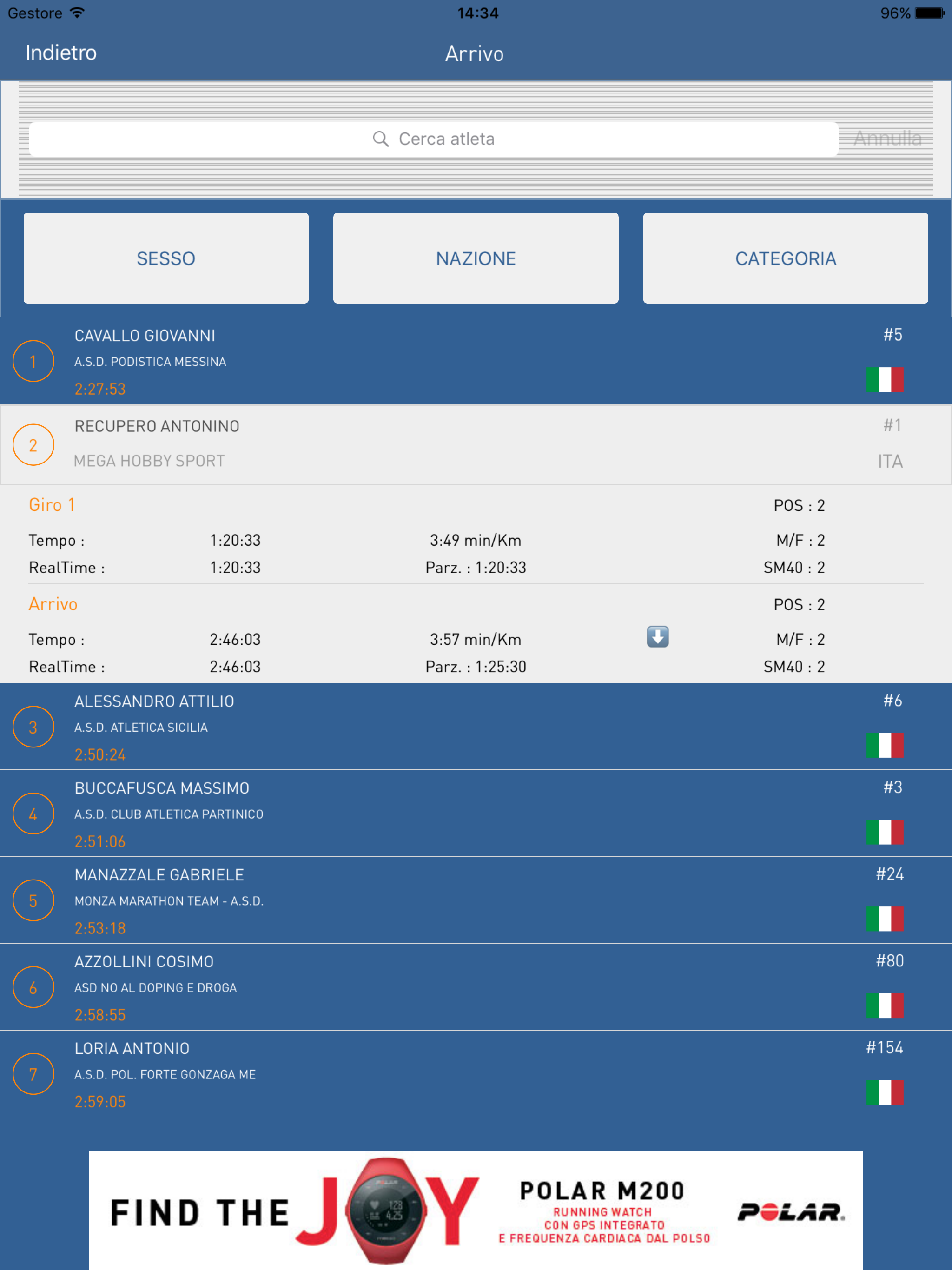Screen dimensions: 952x1270
Task: Tap the orange circle number 5
Action: 33,900
